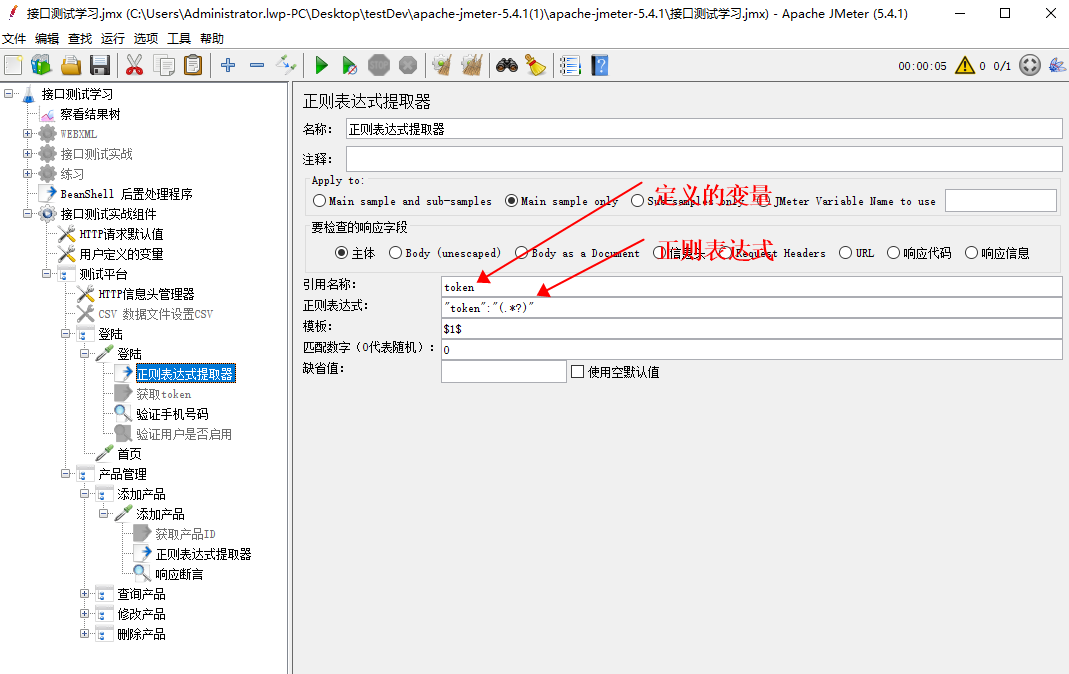Open the 编辑 menu
The image size is (1069, 674).
47,39
